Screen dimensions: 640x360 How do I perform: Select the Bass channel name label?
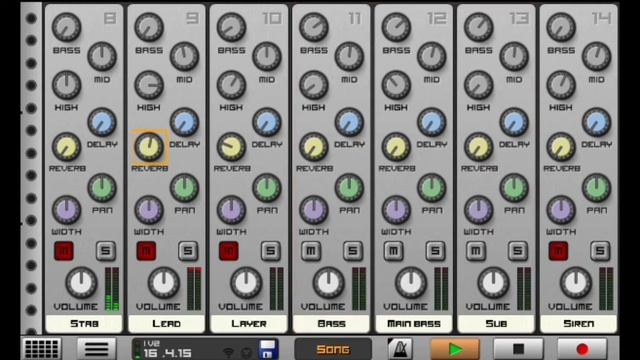[x=331, y=324]
